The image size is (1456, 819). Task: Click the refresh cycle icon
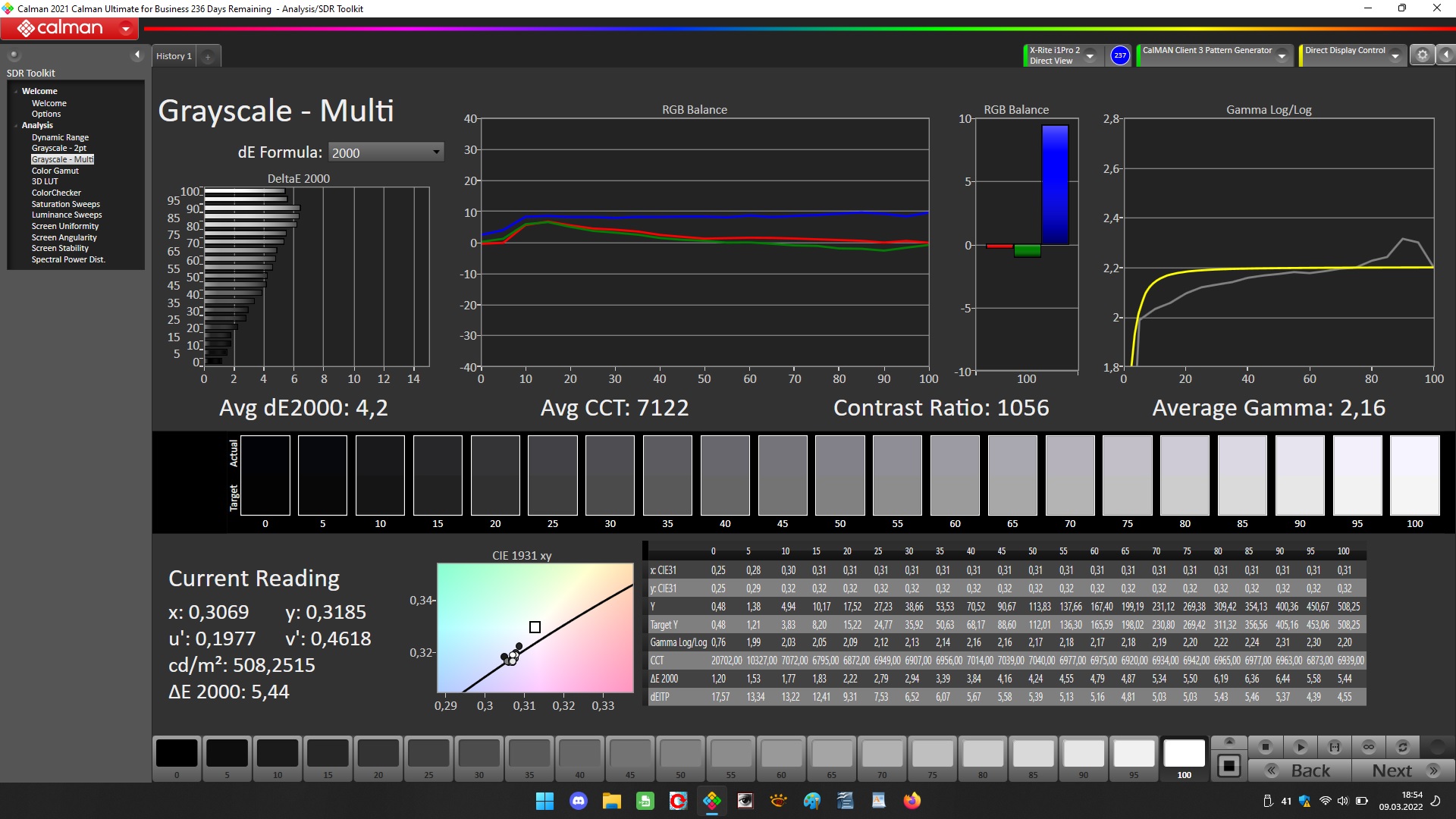1402,747
